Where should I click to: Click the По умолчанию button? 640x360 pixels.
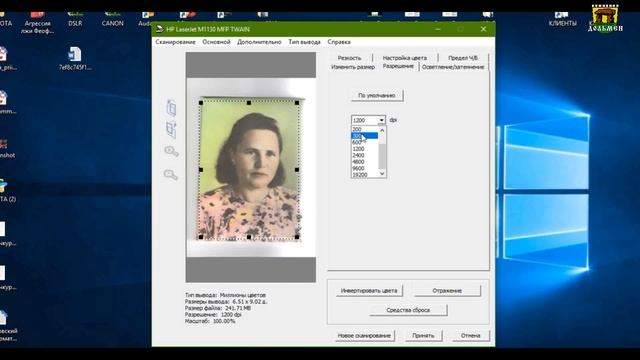tap(377, 96)
